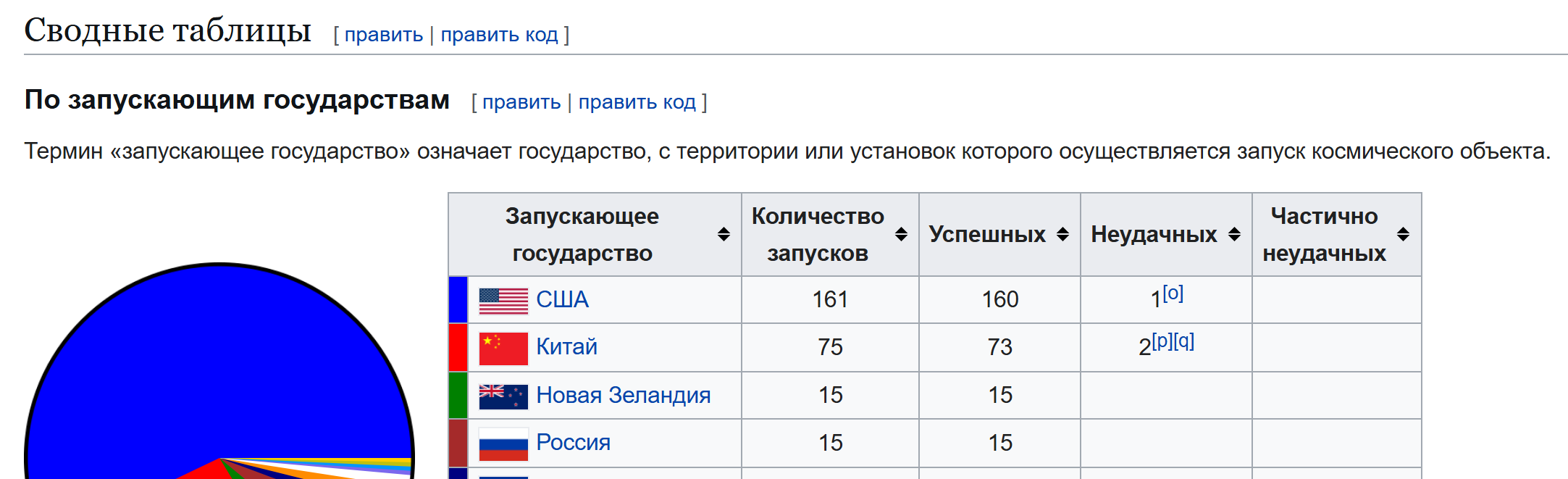Sort table by launching state column

point(724,234)
